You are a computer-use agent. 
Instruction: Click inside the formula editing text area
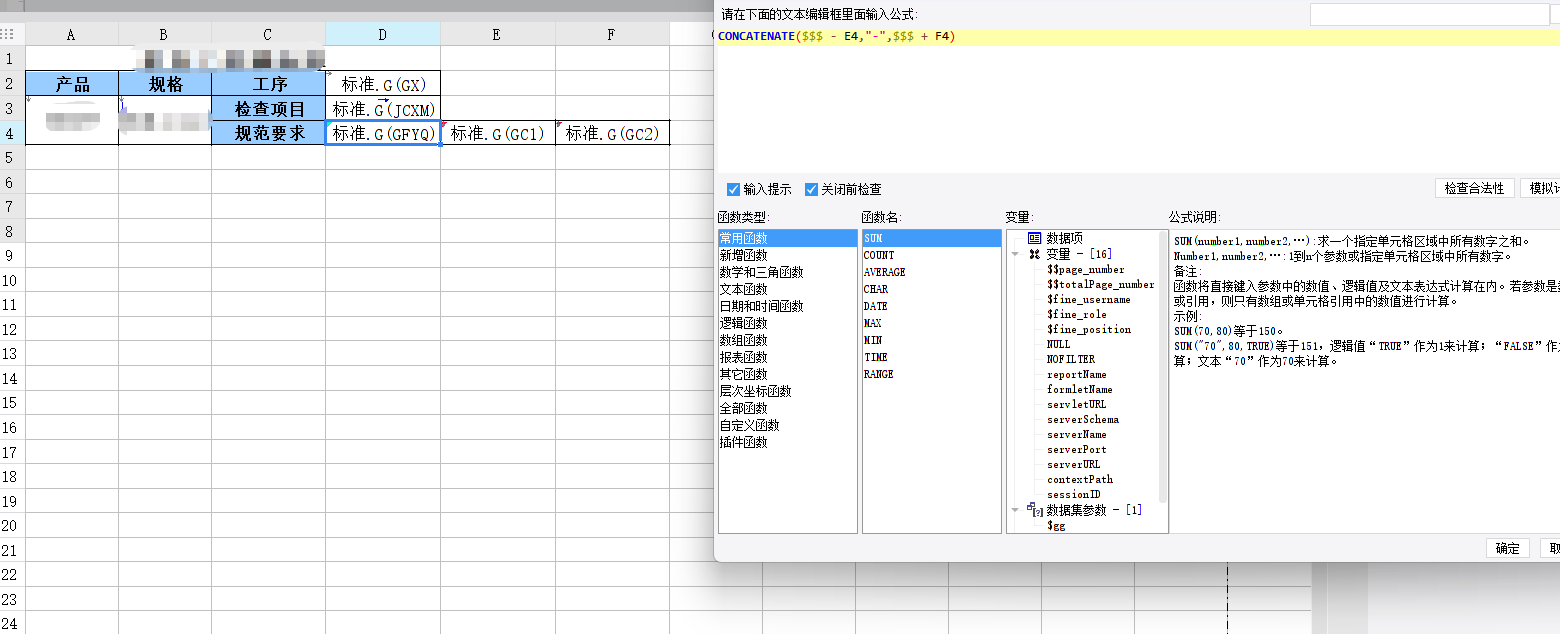pos(1100,110)
